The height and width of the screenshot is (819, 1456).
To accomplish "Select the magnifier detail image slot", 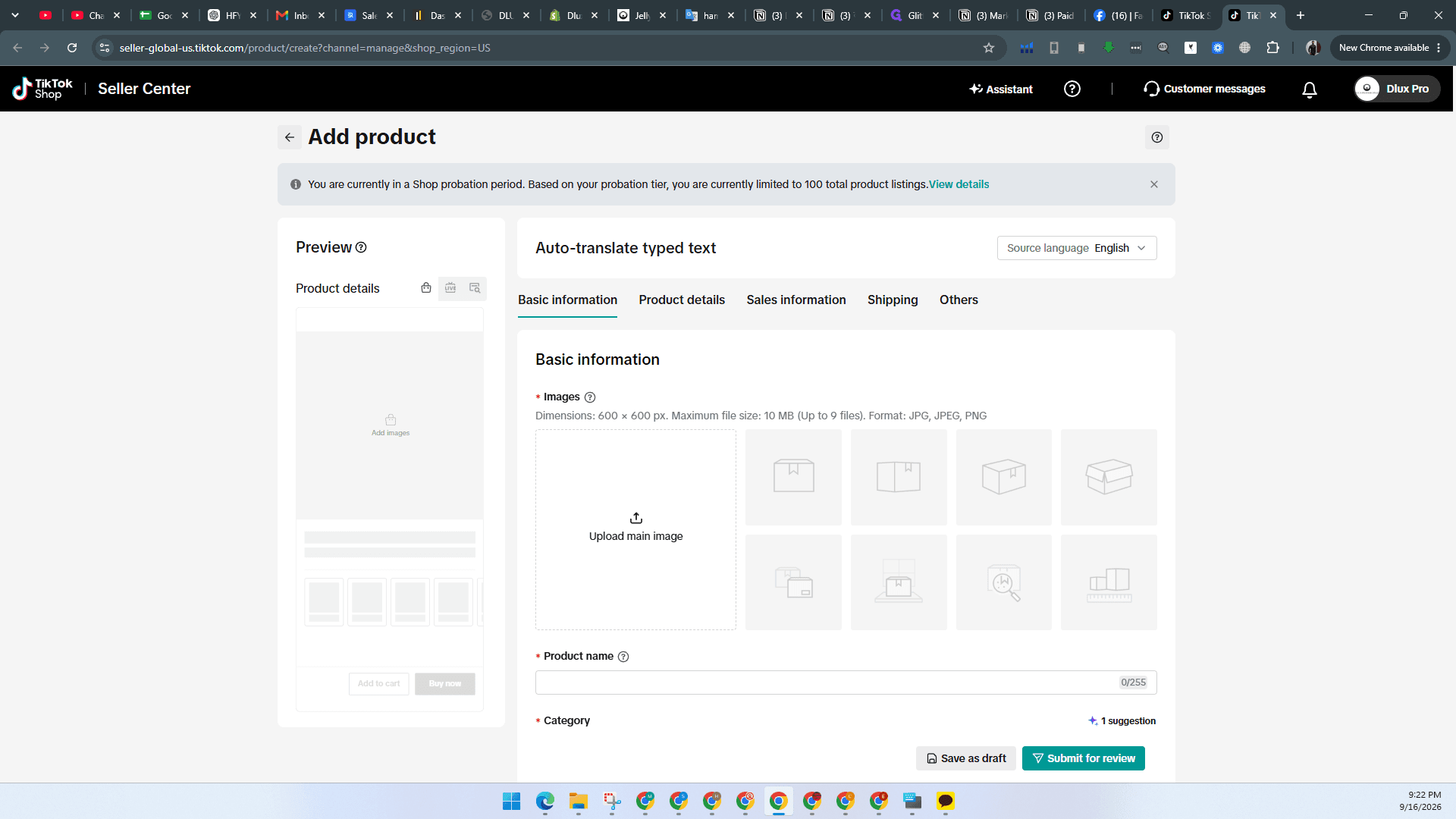I will (1003, 582).
